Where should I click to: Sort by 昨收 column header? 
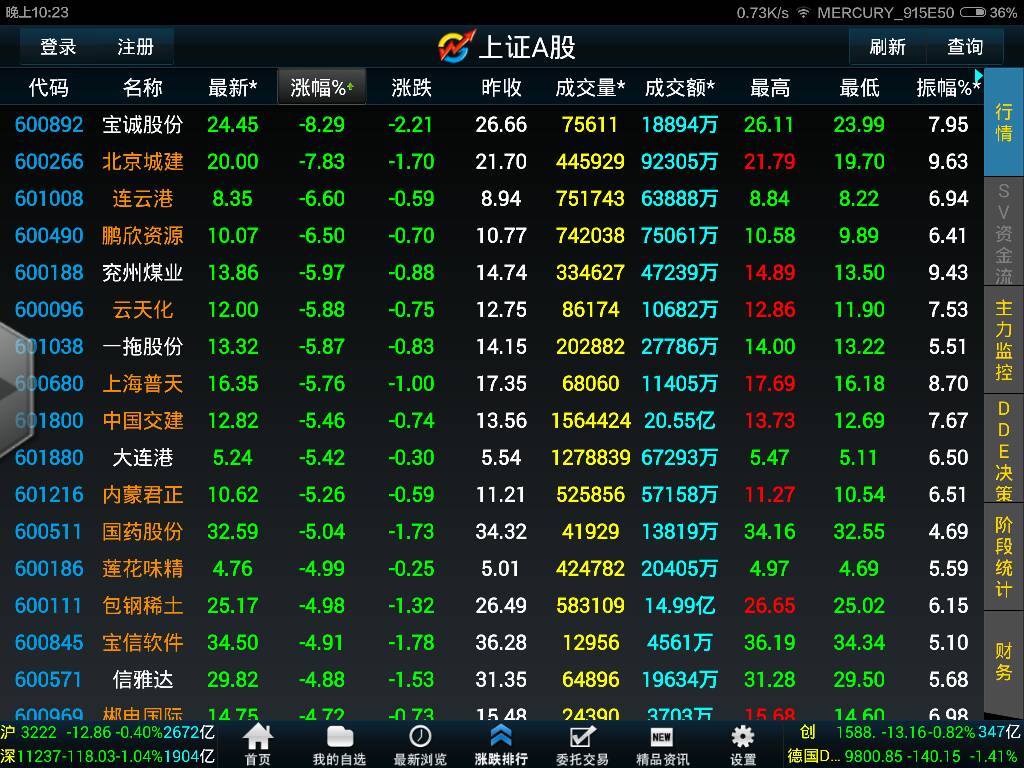(501, 87)
